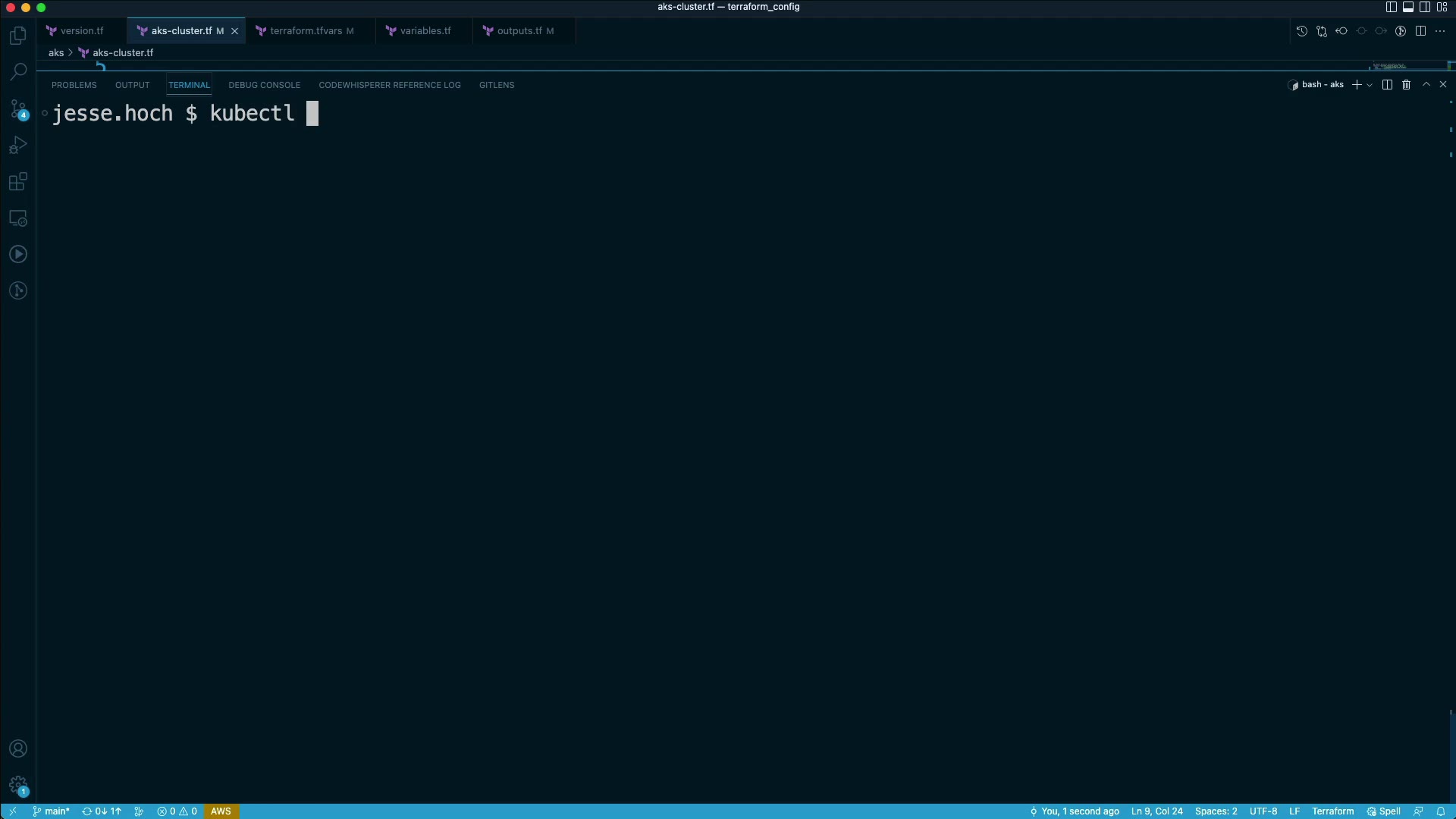Kill the terminal with the trash icon
Screen dimensions: 1456x819
[1406, 85]
